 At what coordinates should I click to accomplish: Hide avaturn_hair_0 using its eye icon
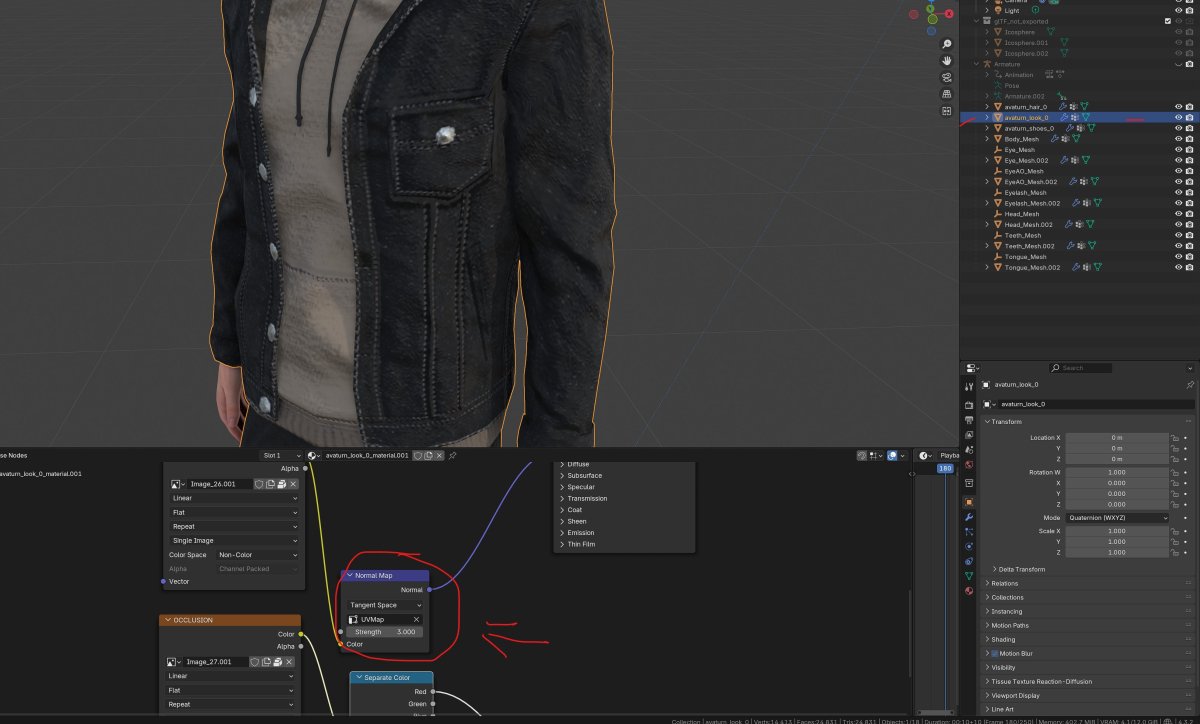pos(1178,107)
